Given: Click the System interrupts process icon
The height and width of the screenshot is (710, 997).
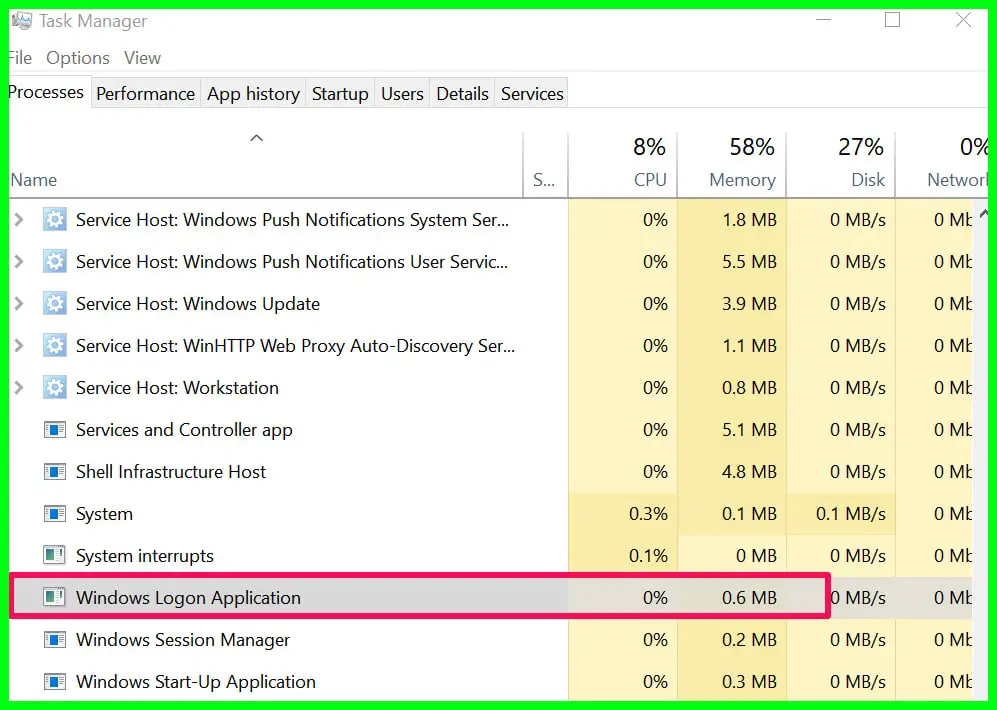Looking at the screenshot, I should tap(55, 556).
